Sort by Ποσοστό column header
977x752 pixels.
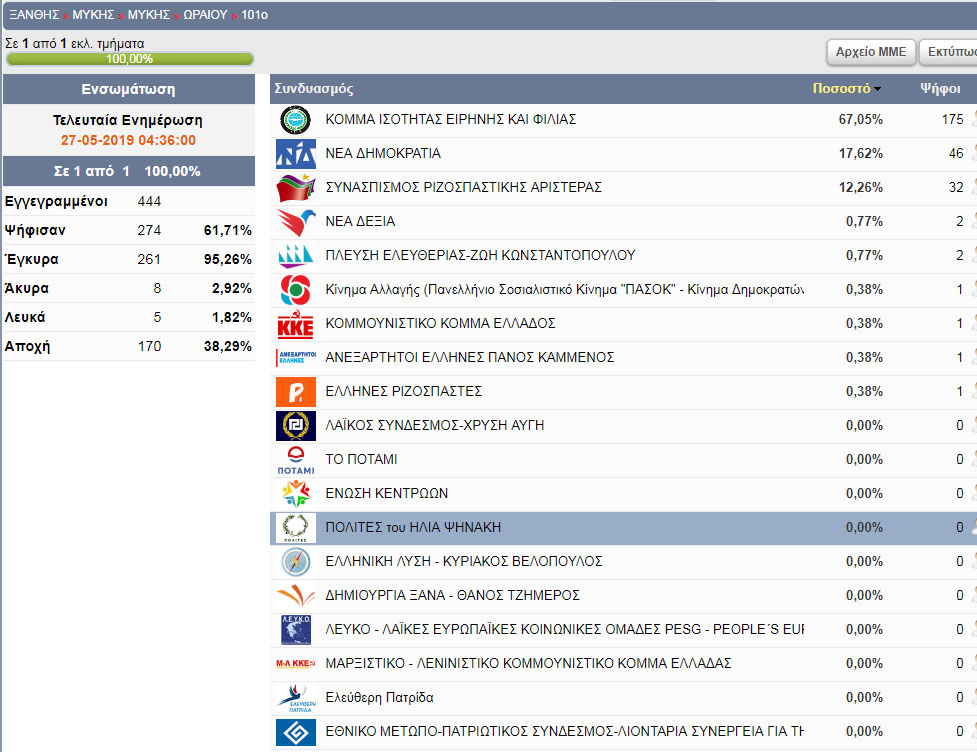pyautogui.click(x=846, y=88)
